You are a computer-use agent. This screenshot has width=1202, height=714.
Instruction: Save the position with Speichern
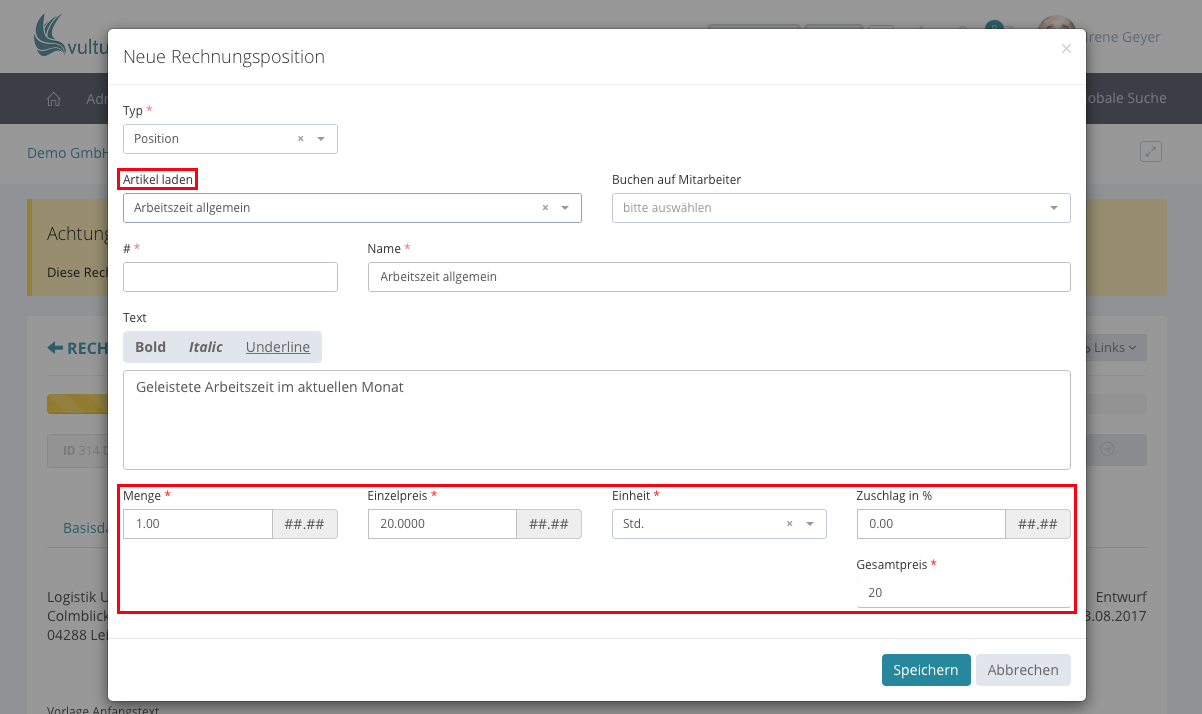tap(925, 670)
